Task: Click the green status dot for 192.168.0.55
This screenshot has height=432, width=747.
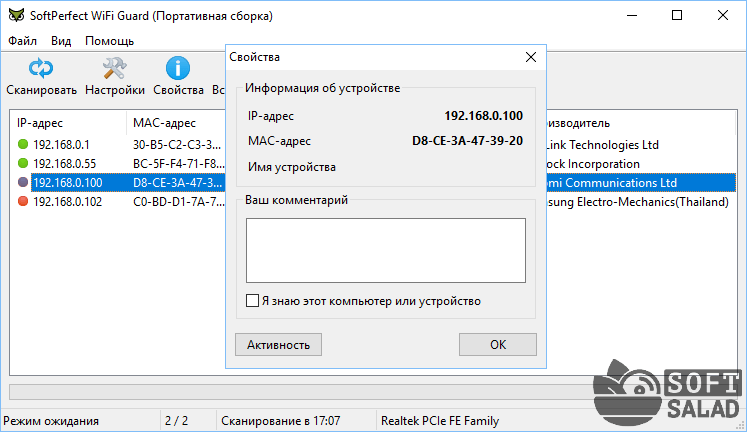Action: [23, 163]
